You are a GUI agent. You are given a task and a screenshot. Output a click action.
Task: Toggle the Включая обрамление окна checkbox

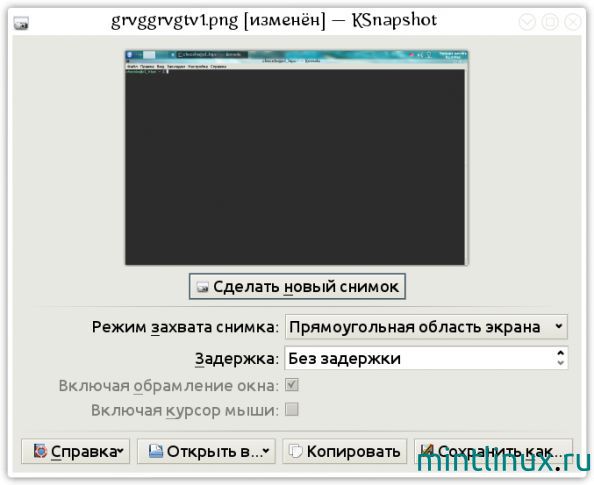pyautogui.click(x=292, y=385)
